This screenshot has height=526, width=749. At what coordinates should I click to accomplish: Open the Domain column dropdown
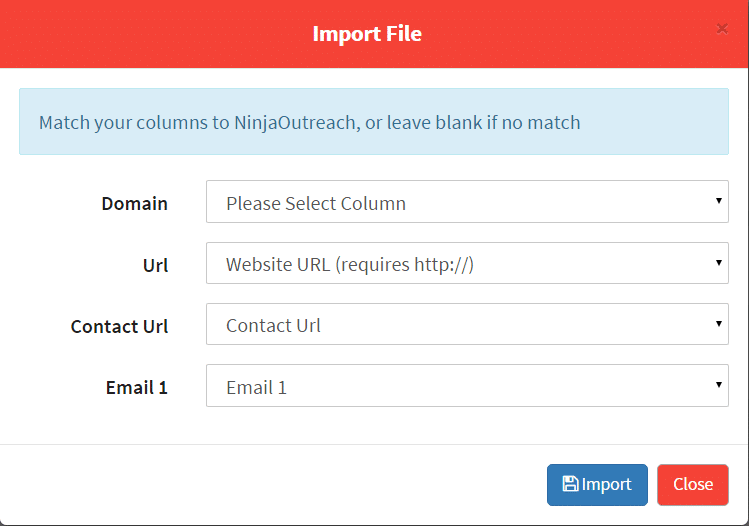467,202
